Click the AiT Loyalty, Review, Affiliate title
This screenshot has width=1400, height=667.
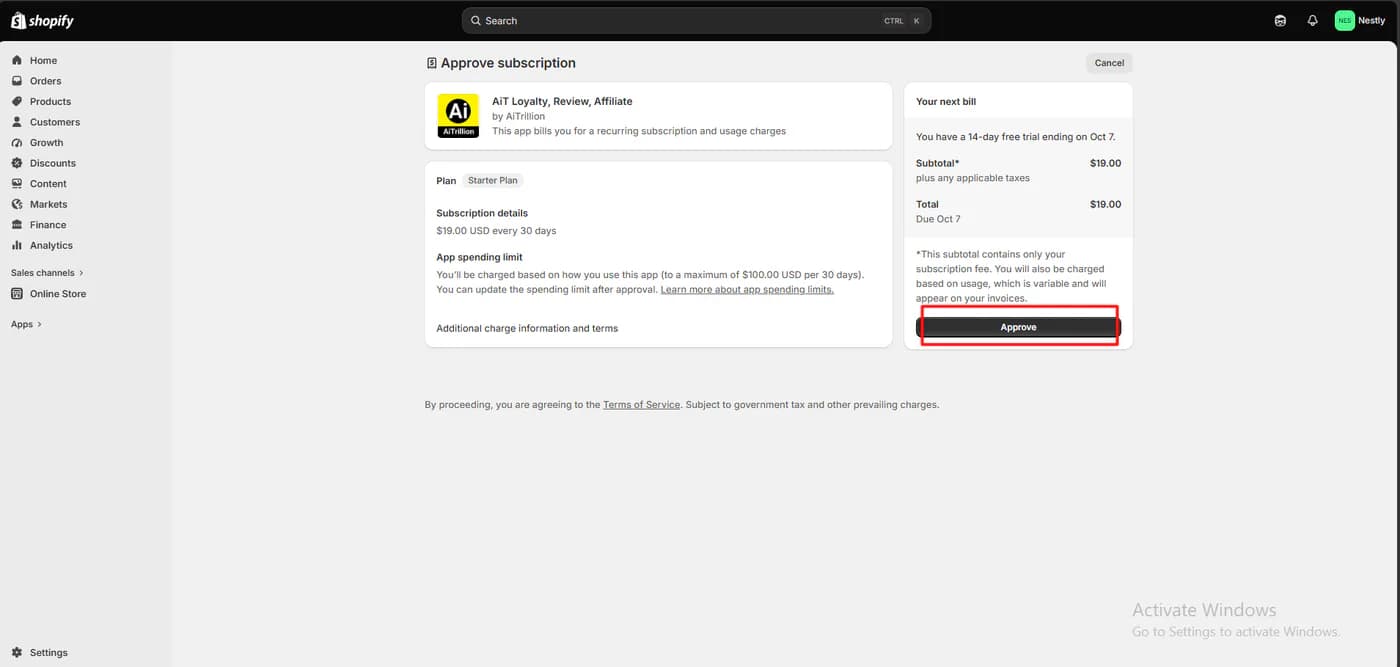pos(562,101)
